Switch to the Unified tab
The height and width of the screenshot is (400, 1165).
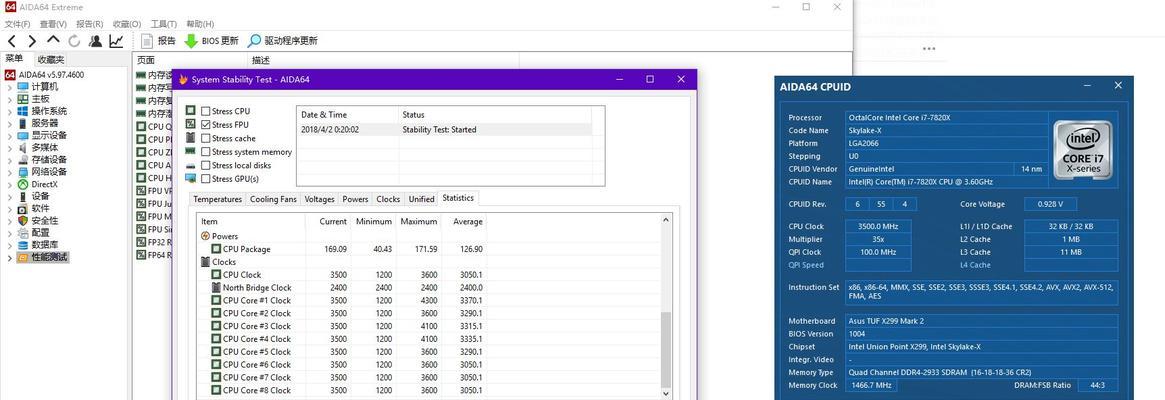(421, 199)
